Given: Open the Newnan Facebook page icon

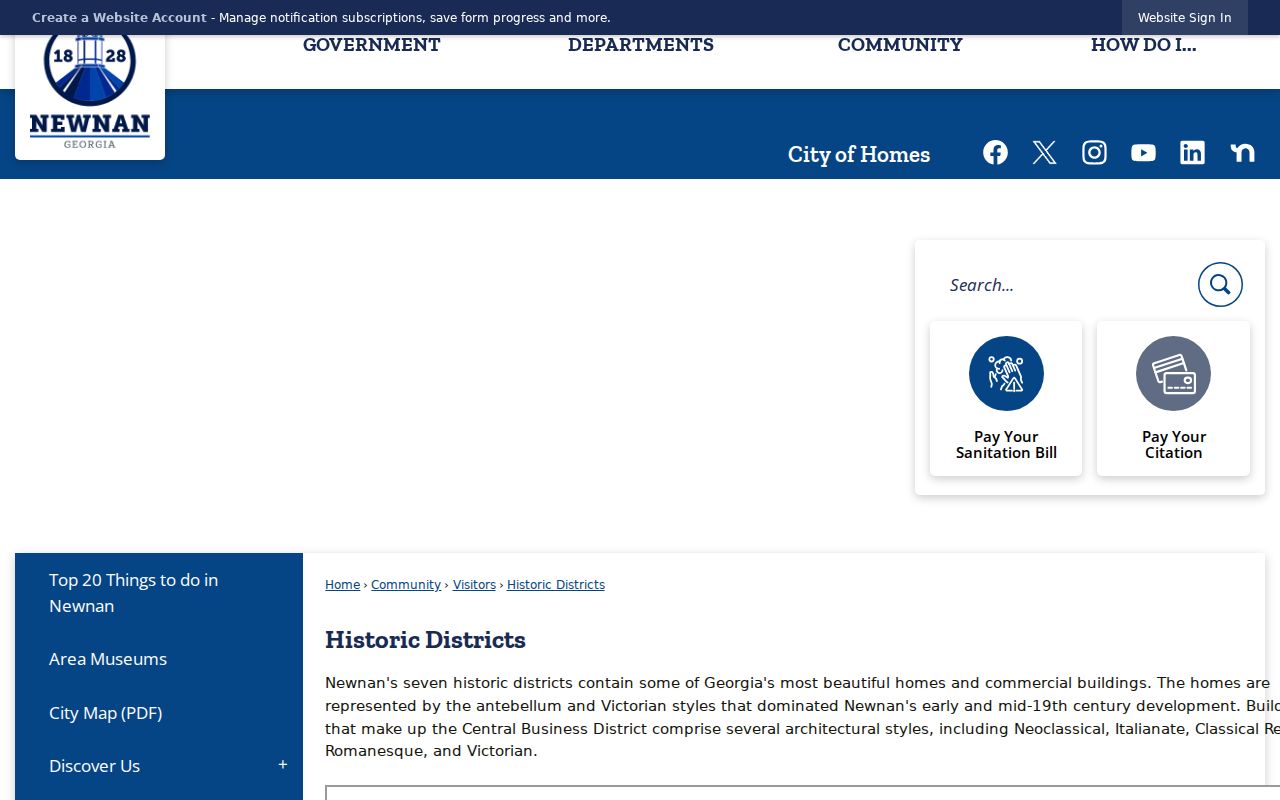Looking at the screenshot, I should [995, 152].
